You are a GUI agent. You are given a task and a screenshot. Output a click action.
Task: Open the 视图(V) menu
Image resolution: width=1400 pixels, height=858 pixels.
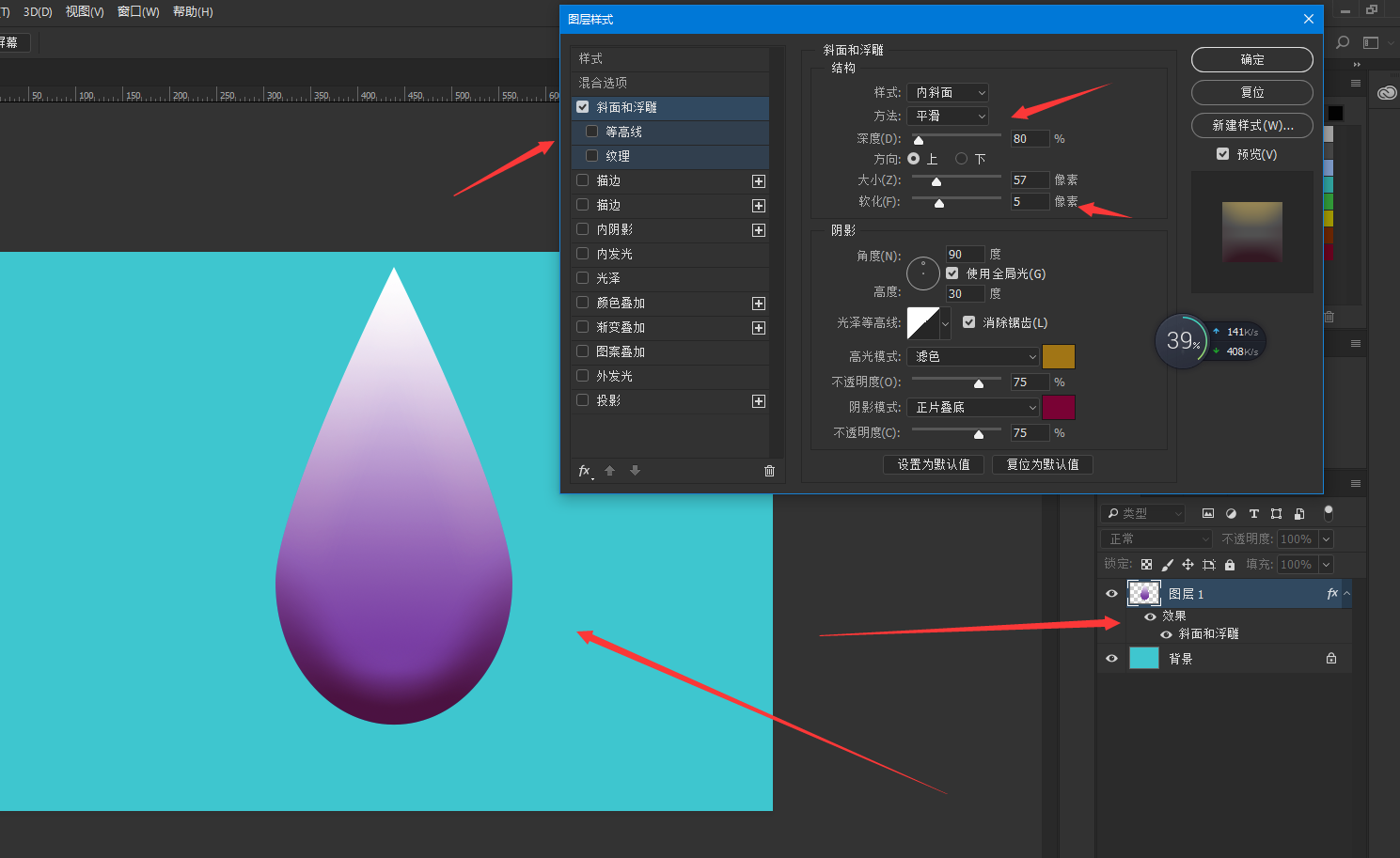[85, 12]
